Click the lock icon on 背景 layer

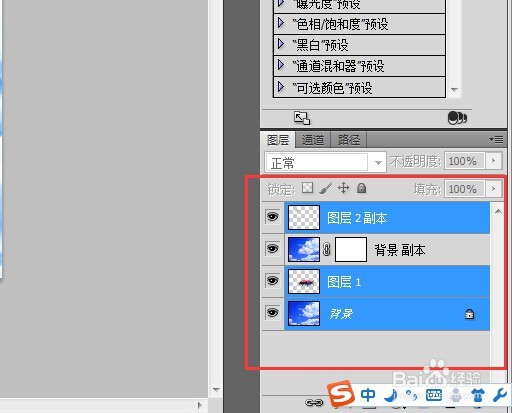click(x=469, y=314)
